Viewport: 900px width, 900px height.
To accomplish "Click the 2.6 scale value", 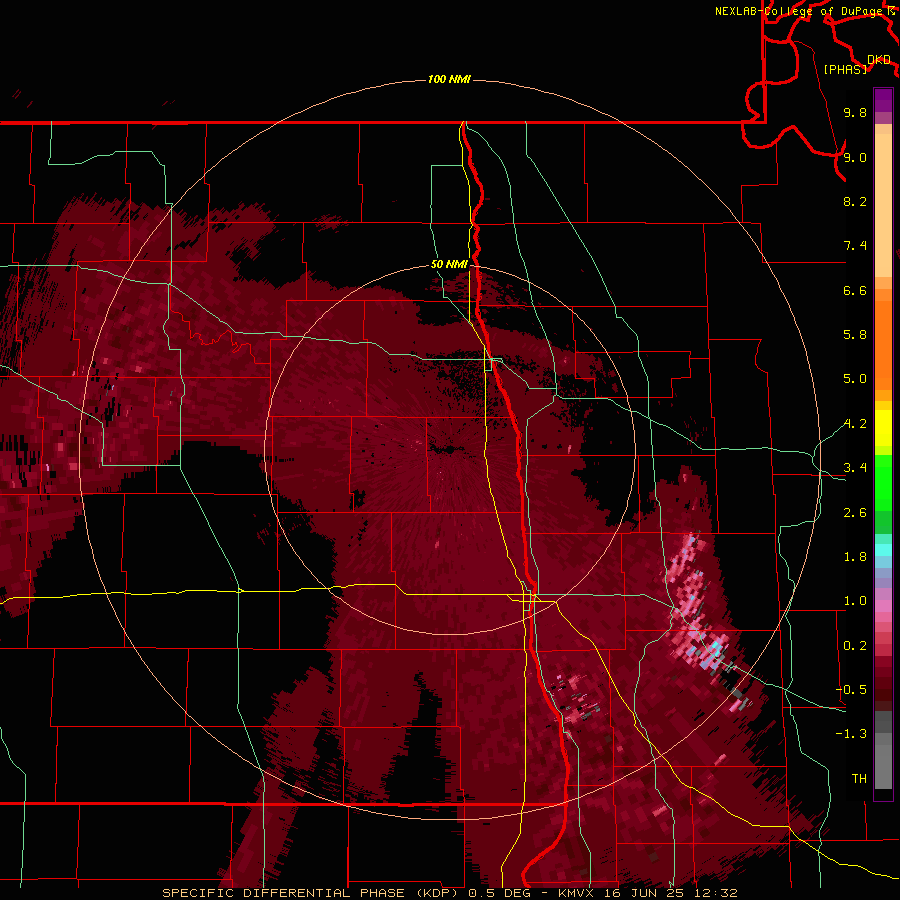I will coord(855,513).
